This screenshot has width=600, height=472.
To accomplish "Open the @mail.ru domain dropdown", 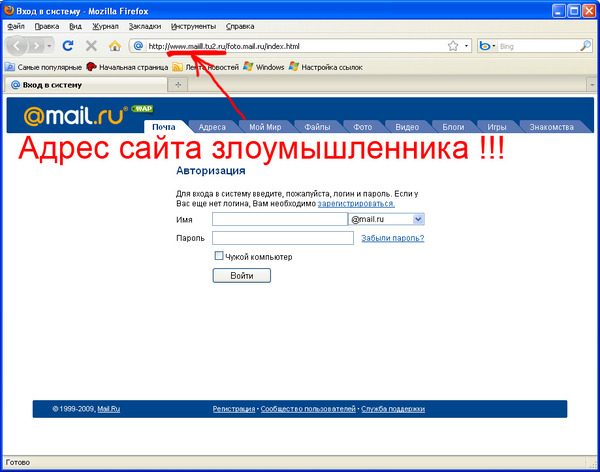I will click(386, 219).
